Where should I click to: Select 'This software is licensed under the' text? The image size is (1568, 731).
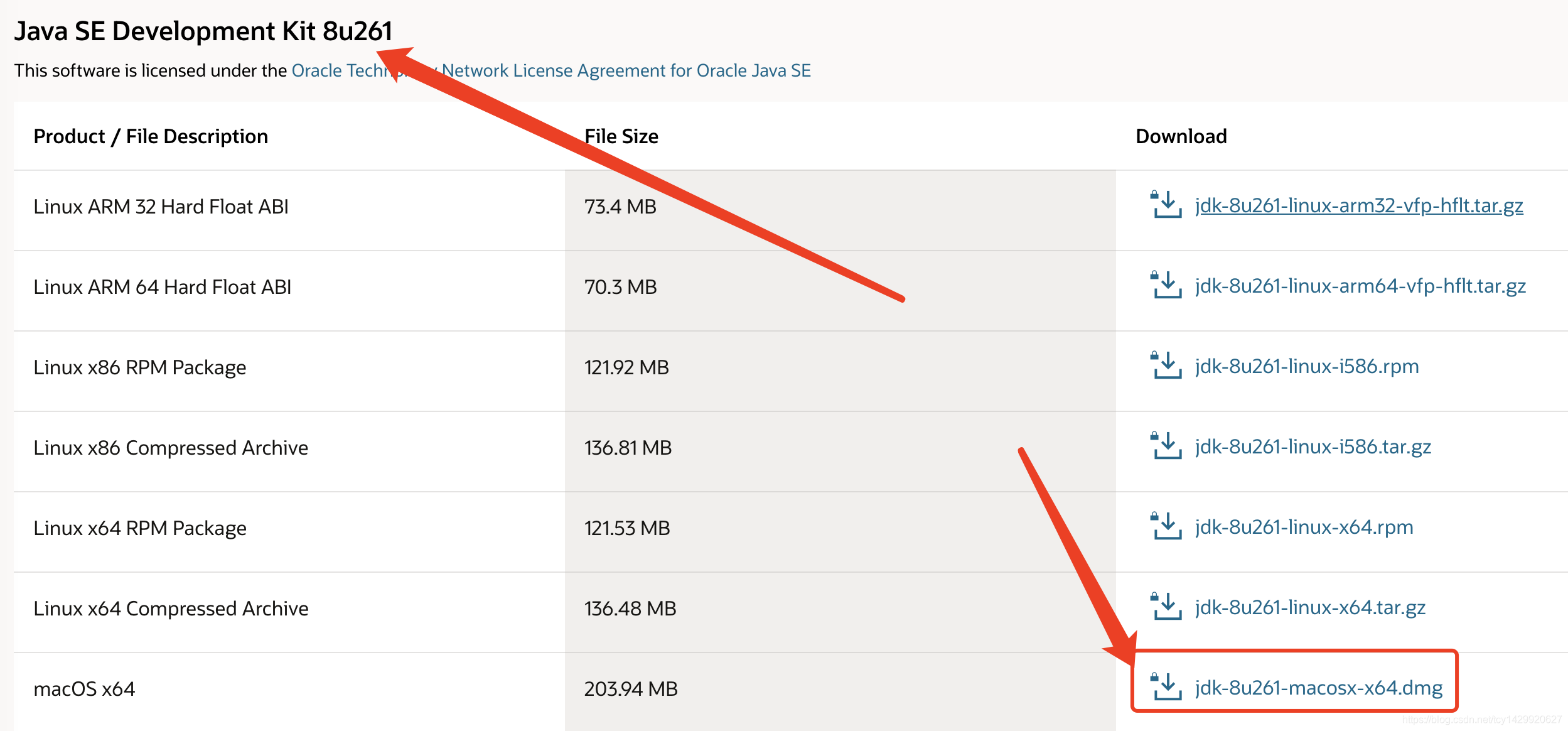[x=151, y=70]
